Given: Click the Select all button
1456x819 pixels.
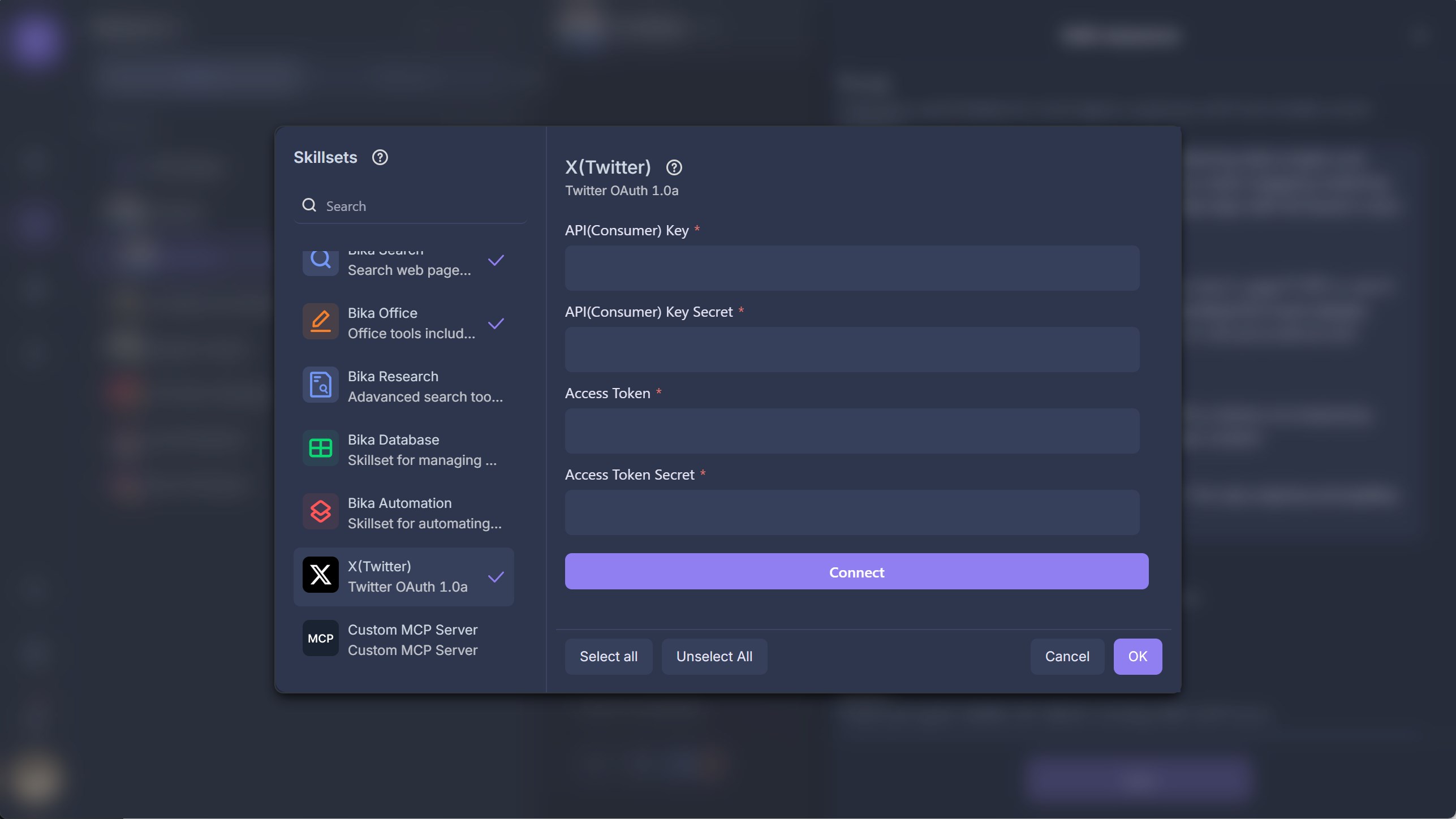Looking at the screenshot, I should [x=609, y=657].
